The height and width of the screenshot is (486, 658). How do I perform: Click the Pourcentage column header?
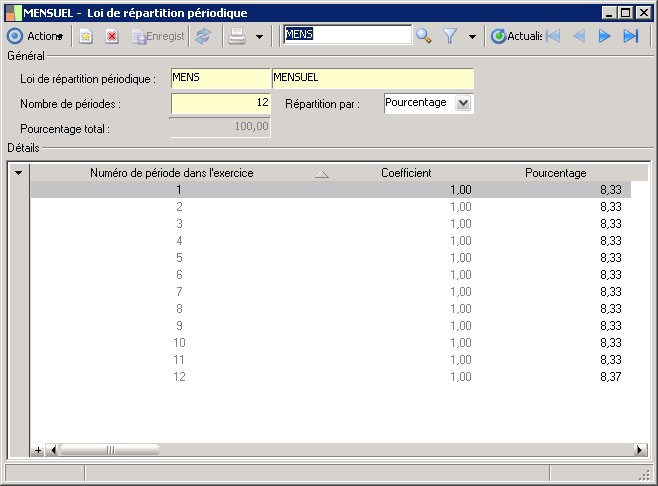point(555,173)
